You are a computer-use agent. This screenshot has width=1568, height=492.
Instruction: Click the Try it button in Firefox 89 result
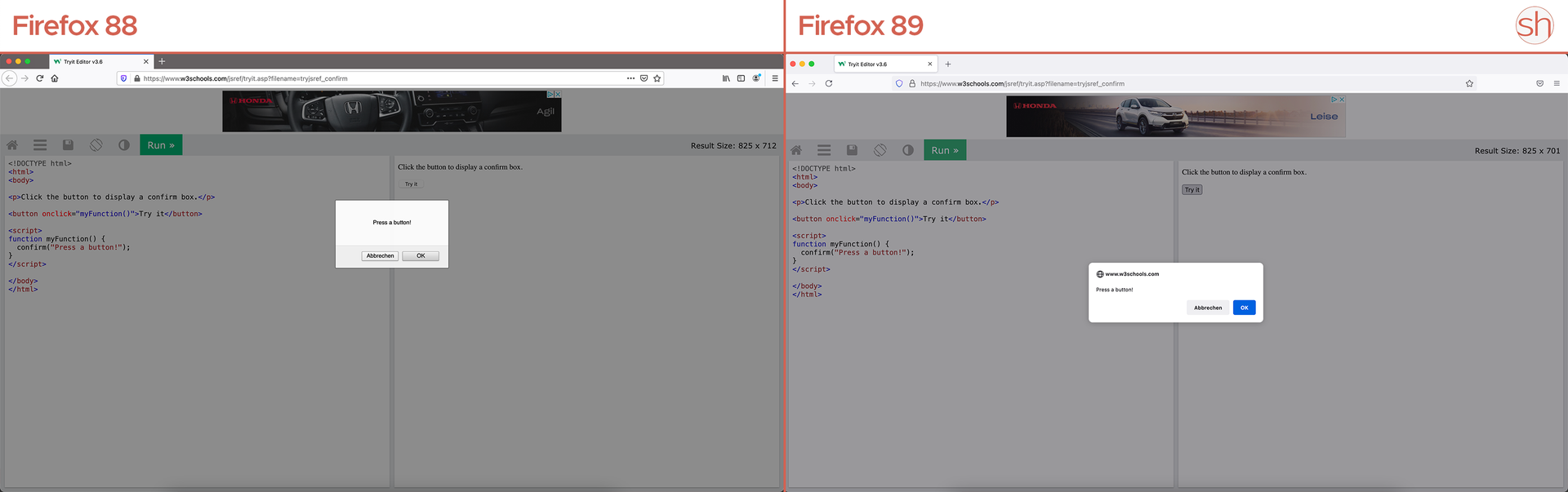click(1192, 189)
